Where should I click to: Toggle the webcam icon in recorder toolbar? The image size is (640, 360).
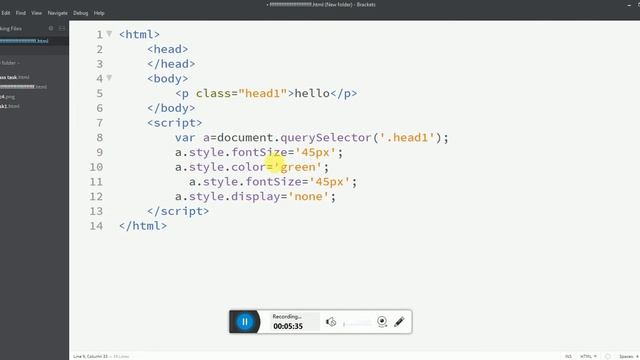tap(382, 322)
